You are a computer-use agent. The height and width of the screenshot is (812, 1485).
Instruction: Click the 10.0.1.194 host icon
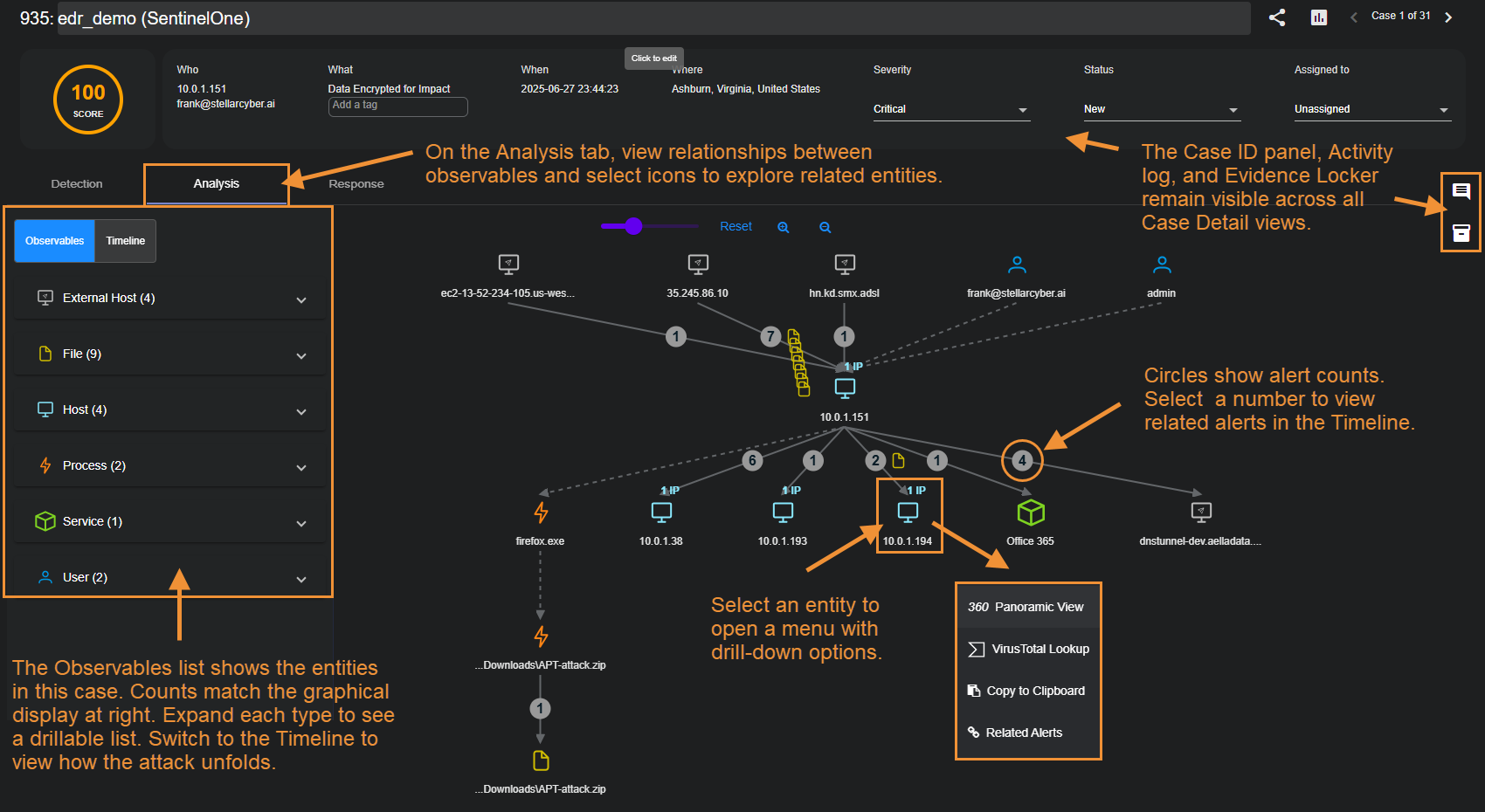(x=908, y=512)
